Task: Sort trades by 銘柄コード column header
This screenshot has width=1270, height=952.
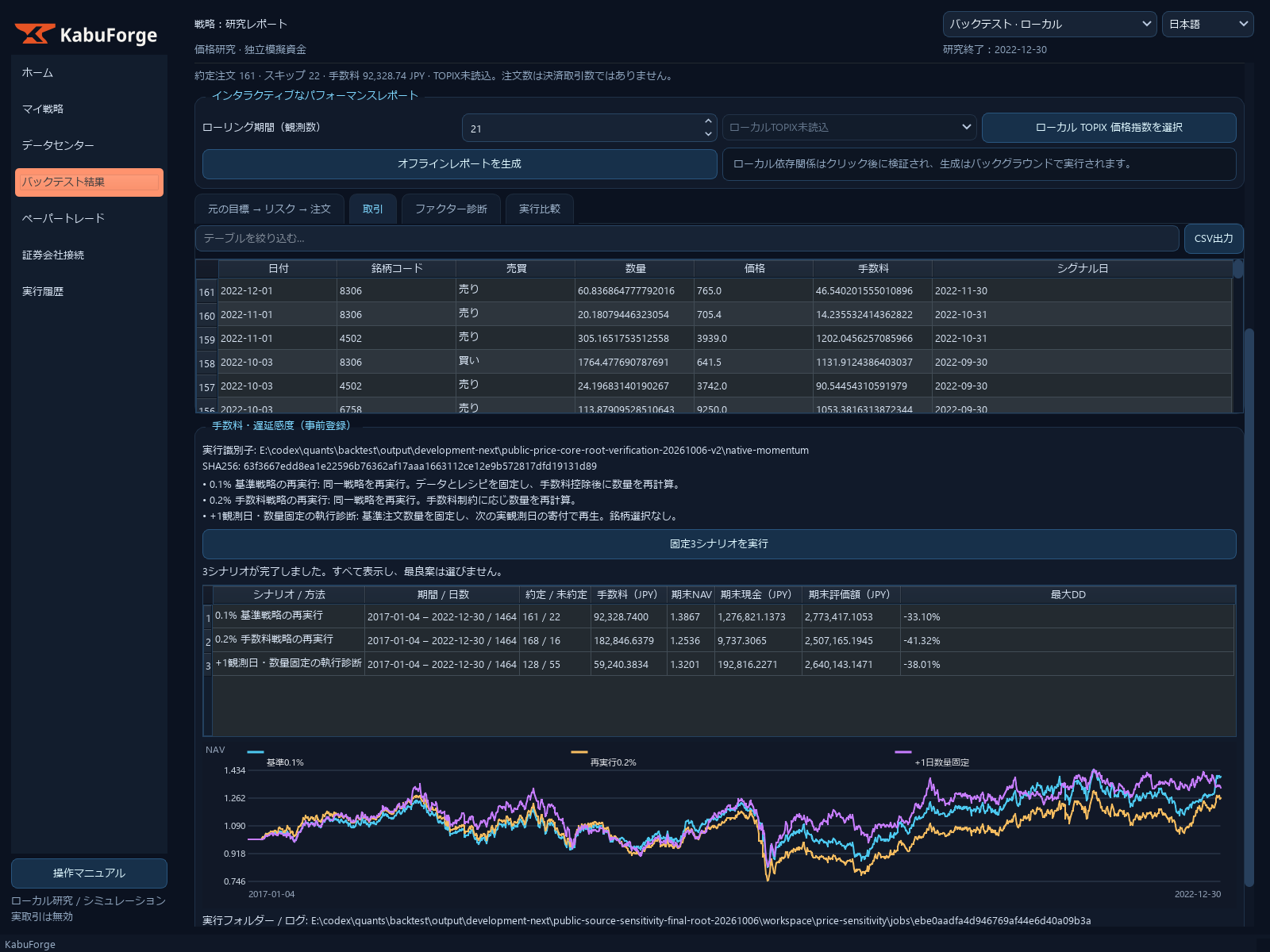Action: click(x=397, y=268)
